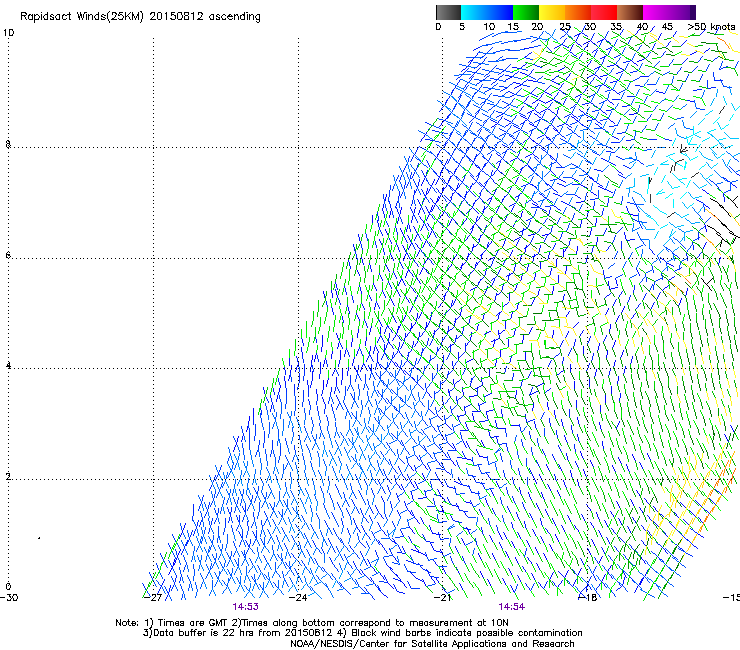
Task: Click the legend tick label '10'
Action: tap(489, 27)
